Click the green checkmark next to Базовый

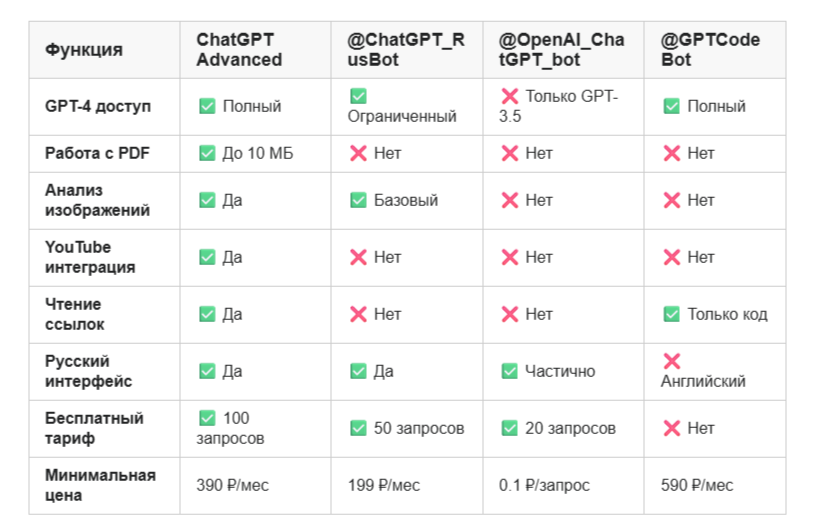pos(358,200)
